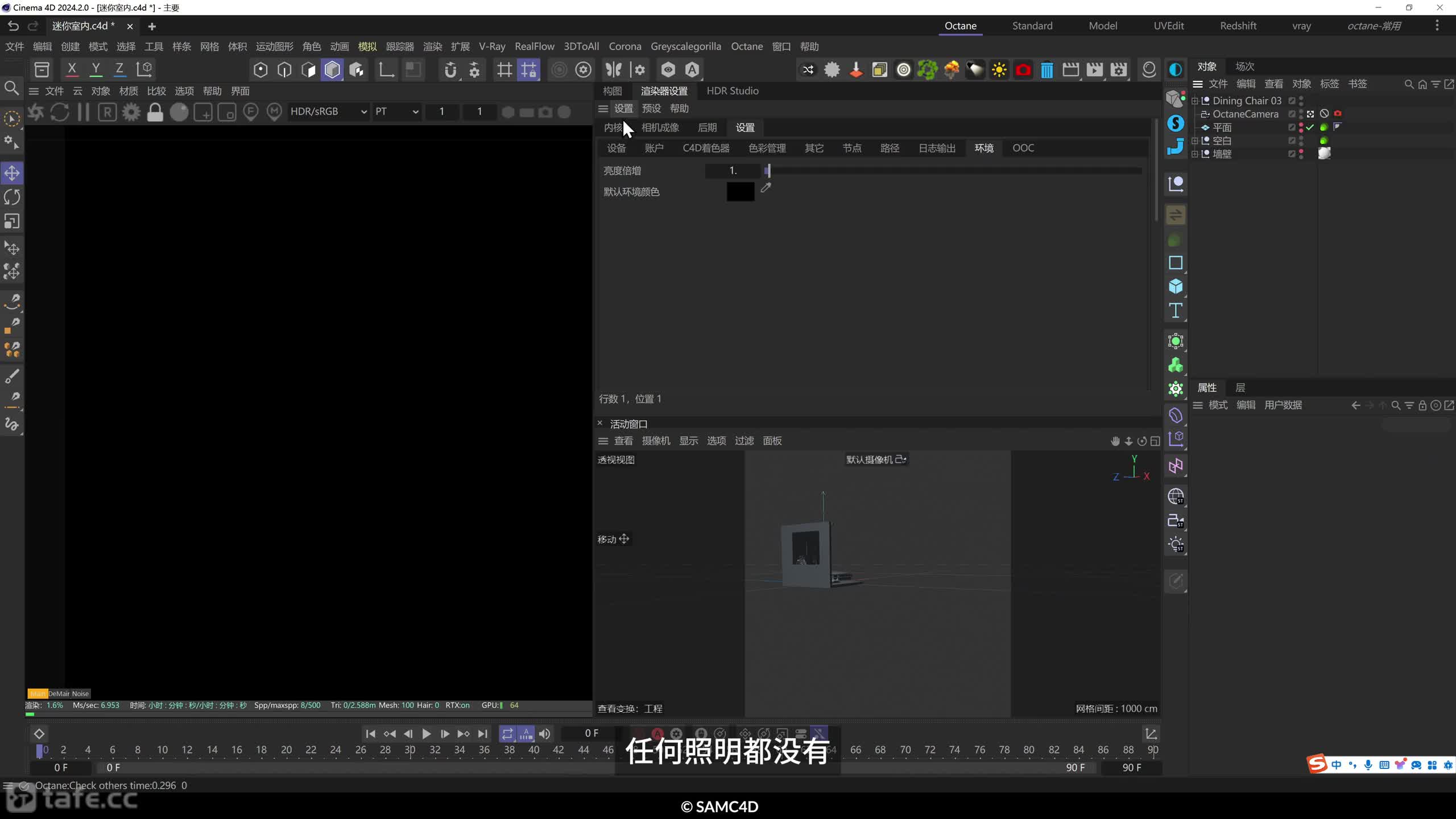This screenshot has width=1456, height=819.
Task: Toggle enable check on 平面 object
Action: [x=1310, y=127]
